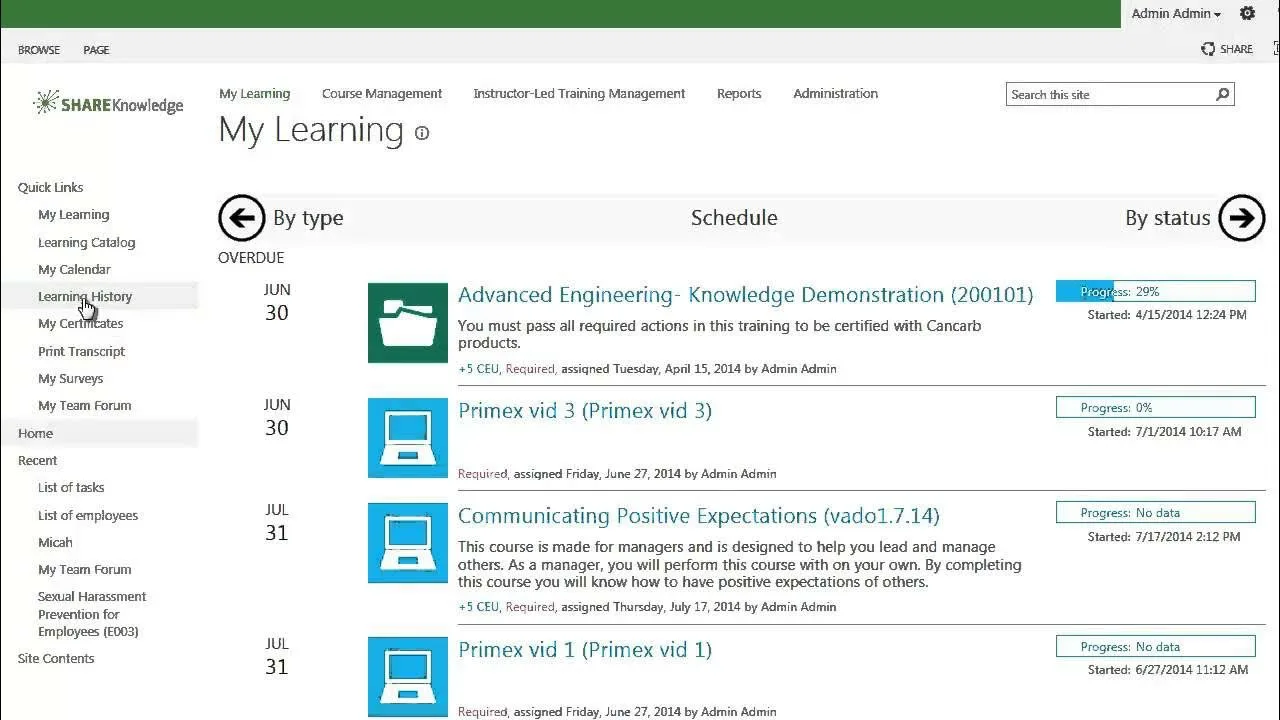The height and width of the screenshot is (720, 1280).
Task: Click the Search this site input field
Action: pyautogui.click(x=1100, y=93)
